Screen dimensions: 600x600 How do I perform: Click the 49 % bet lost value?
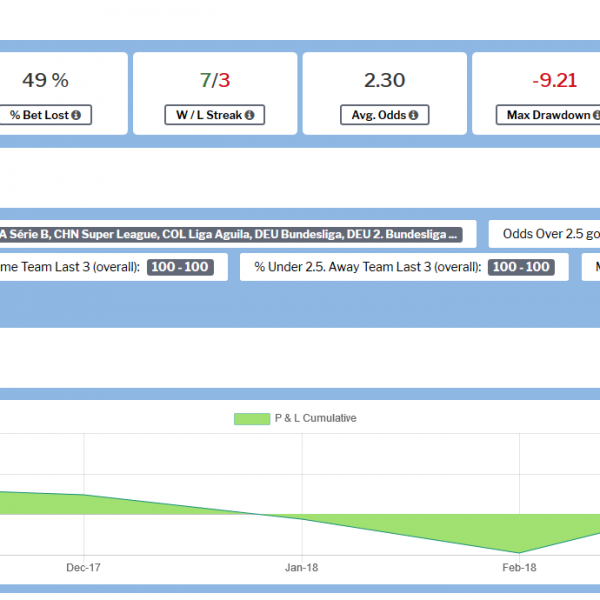(x=45, y=80)
